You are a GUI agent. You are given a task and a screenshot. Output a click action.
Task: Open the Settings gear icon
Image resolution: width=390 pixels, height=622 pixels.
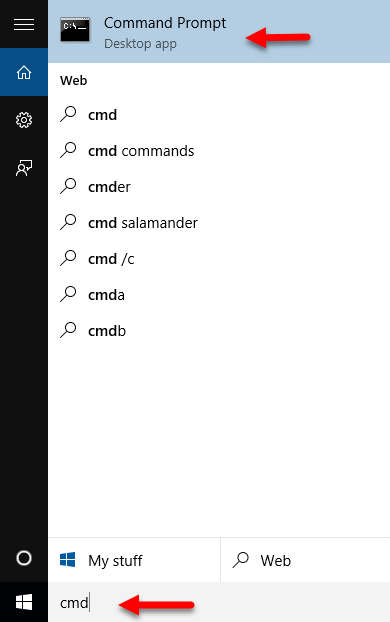coord(24,120)
